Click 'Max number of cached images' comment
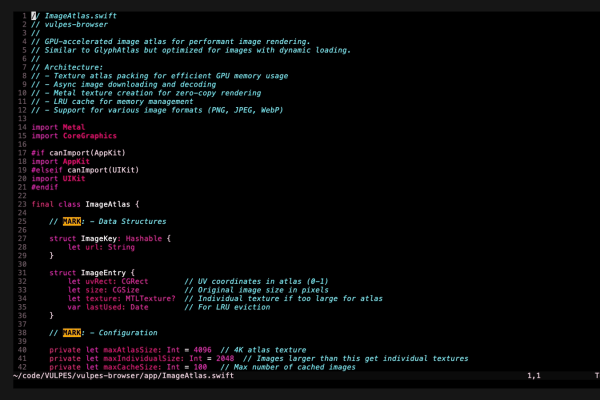The height and width of the screenshot is (400, 600). 288,367
